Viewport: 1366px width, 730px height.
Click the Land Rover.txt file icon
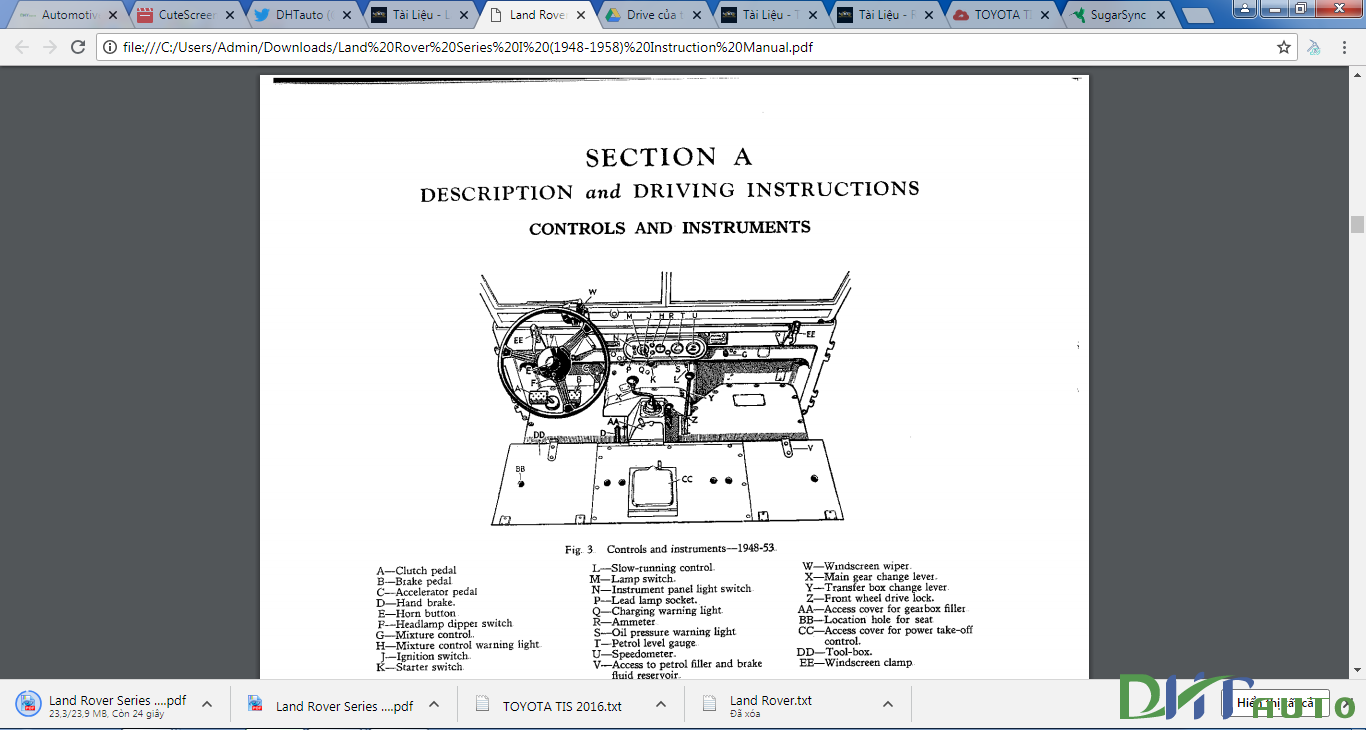710,704
